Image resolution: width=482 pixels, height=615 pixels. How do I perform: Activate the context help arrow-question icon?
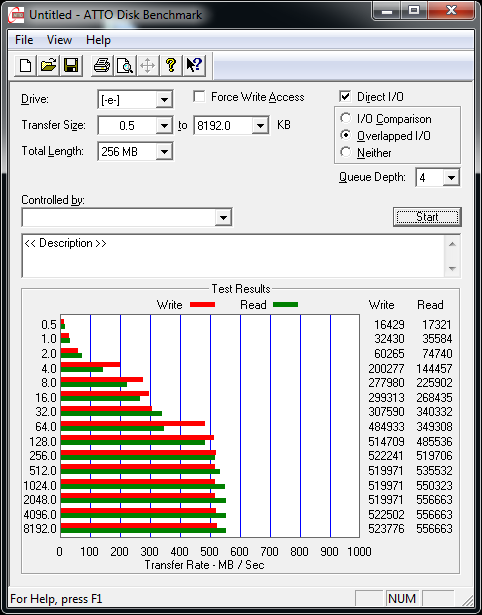point(194,65)
